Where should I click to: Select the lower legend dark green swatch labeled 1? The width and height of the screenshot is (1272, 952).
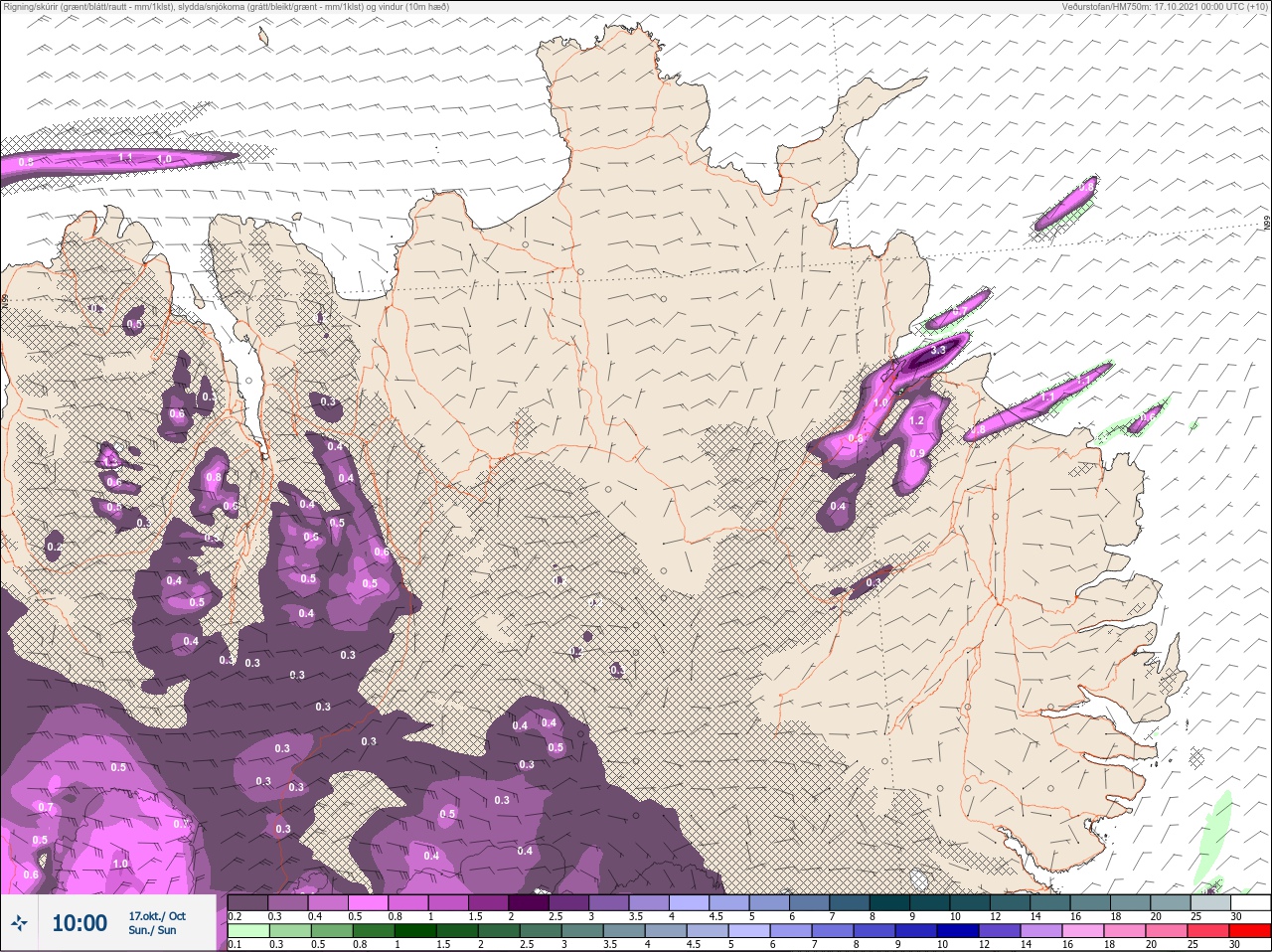click(x=415, y=932)
